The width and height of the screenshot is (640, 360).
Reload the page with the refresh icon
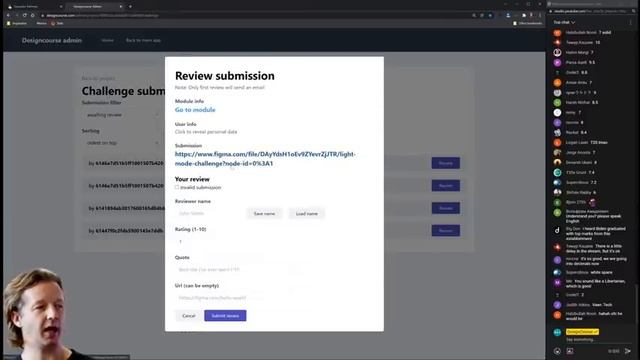click(x=24, y=16)
